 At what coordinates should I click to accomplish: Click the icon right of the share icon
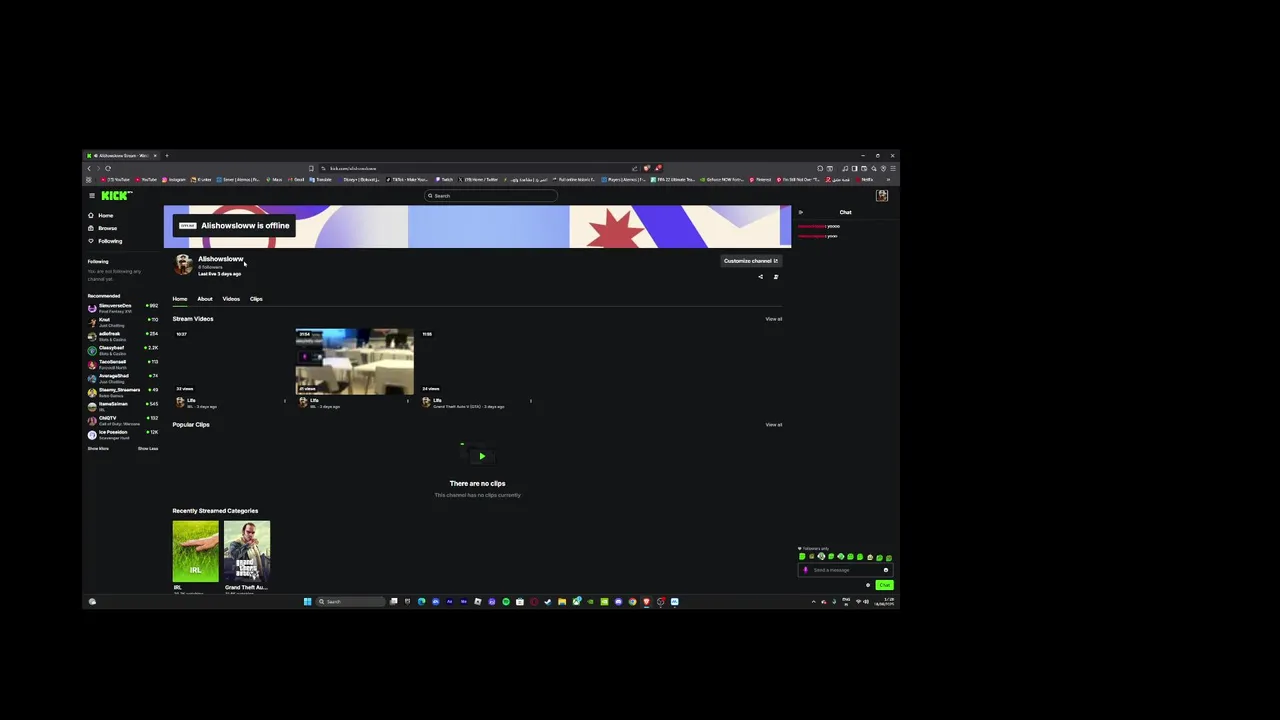coord(775,277)
